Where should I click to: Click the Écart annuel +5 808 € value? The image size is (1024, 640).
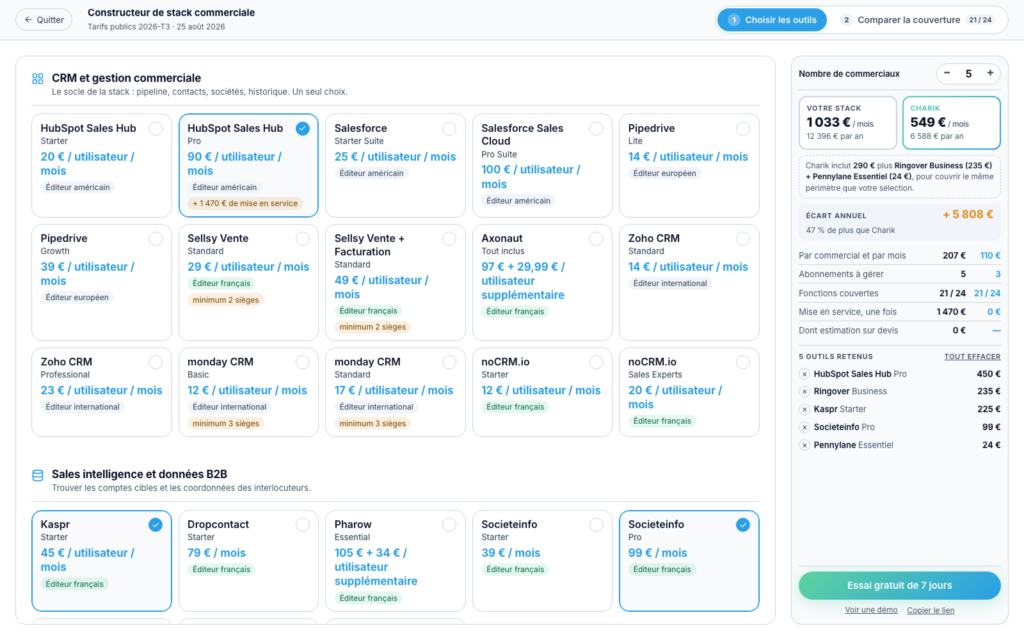[x=967, y=214]
